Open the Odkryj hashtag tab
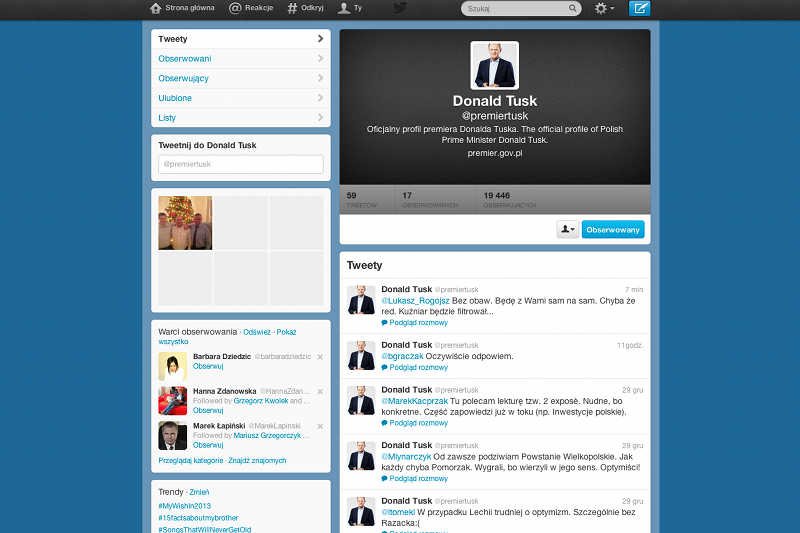The image size is (800, 533). pos(306,8)
